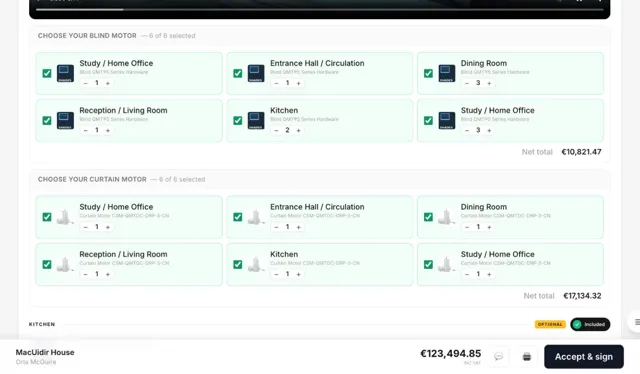Click curtain motor thumbnail for Entrance Hall / Circulation
640x374 pixels.
click(x=256, y=217)
